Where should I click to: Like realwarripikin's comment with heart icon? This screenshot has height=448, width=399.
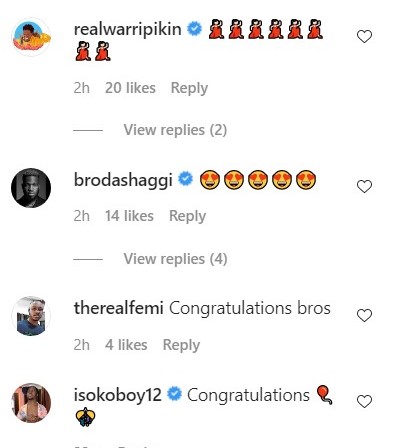pyautogui.click(x=364, y=36)
